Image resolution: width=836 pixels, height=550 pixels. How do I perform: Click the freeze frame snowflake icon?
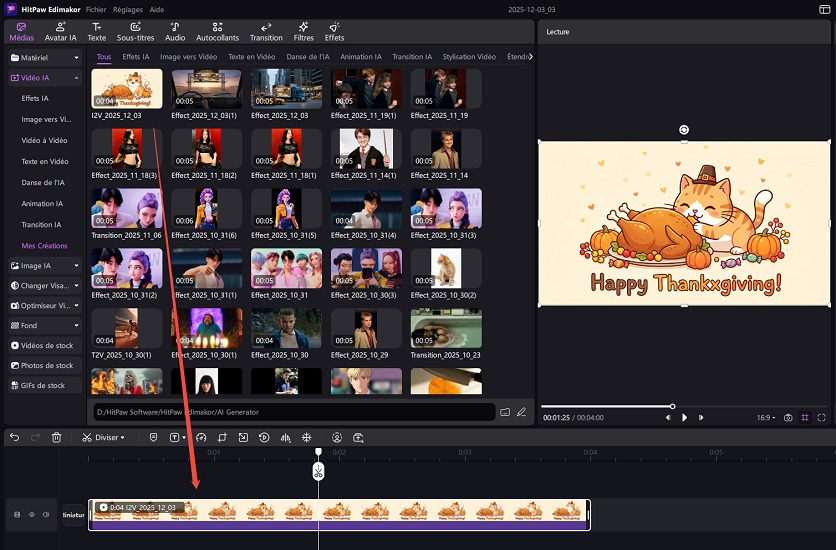click(306, 437)
